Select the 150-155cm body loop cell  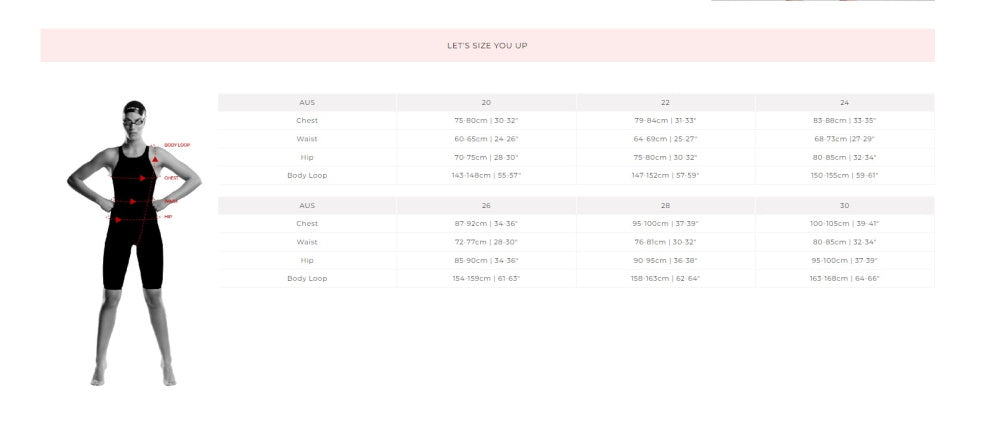(844, 175)
